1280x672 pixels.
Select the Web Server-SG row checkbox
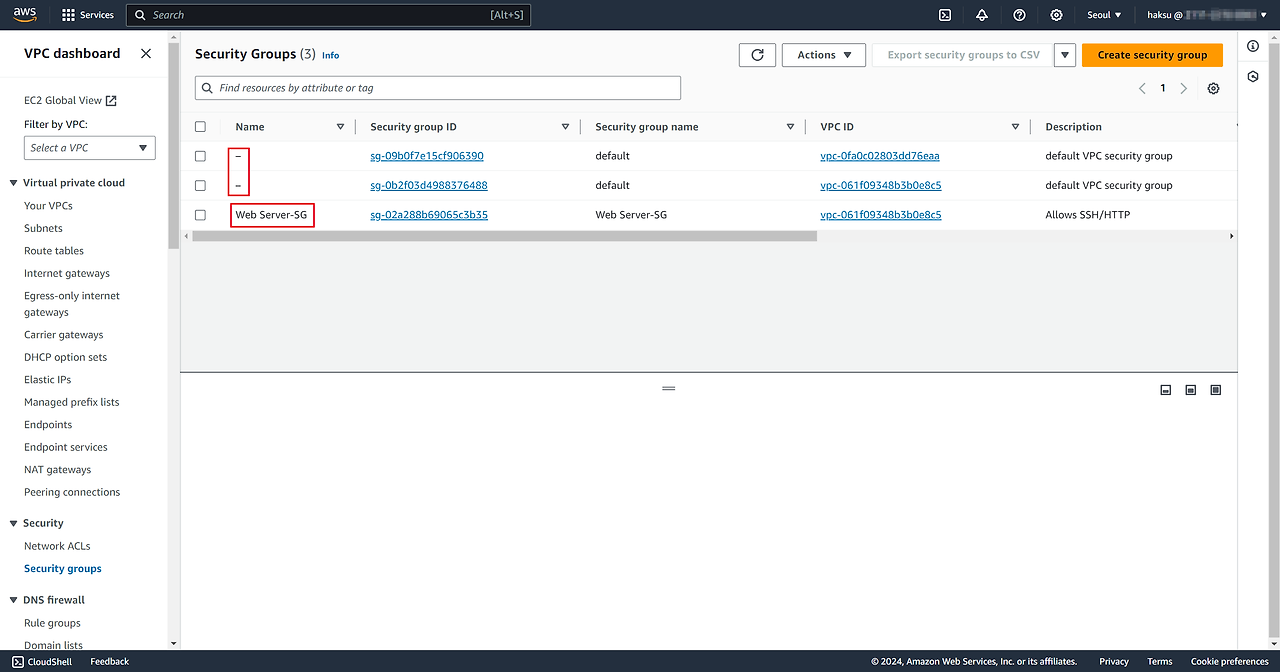[x=201, y=215]
